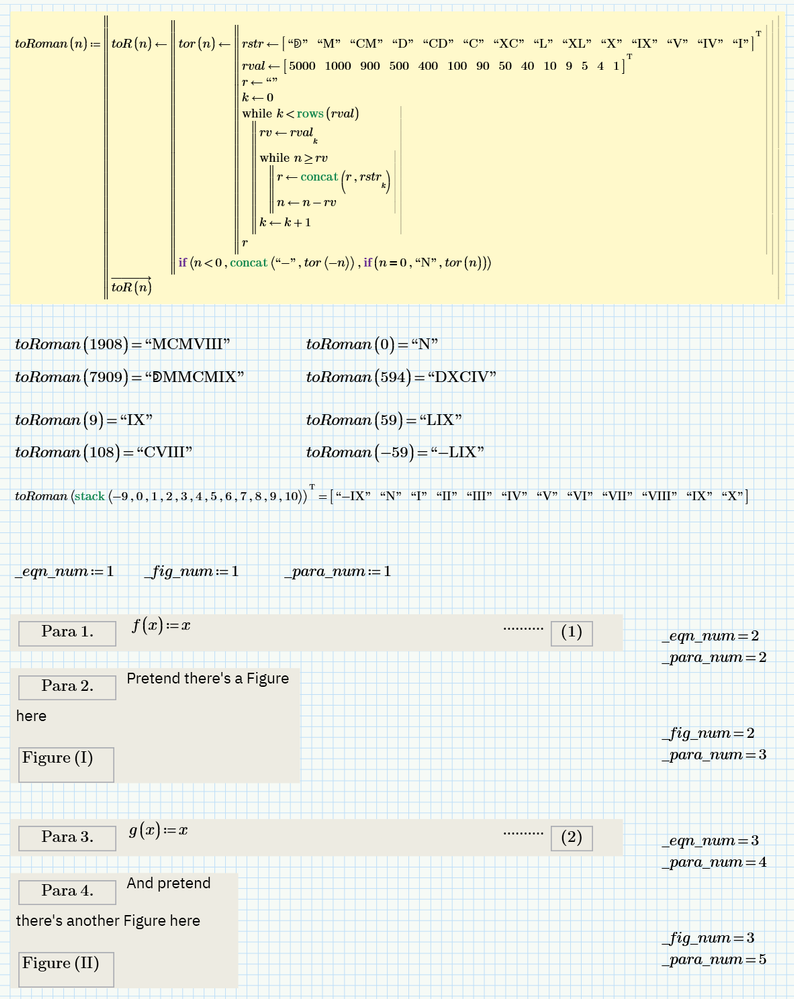Viewport: 794px width, 999px height.
Task: Select the "Para 4." label box
Action: [67, 890]
